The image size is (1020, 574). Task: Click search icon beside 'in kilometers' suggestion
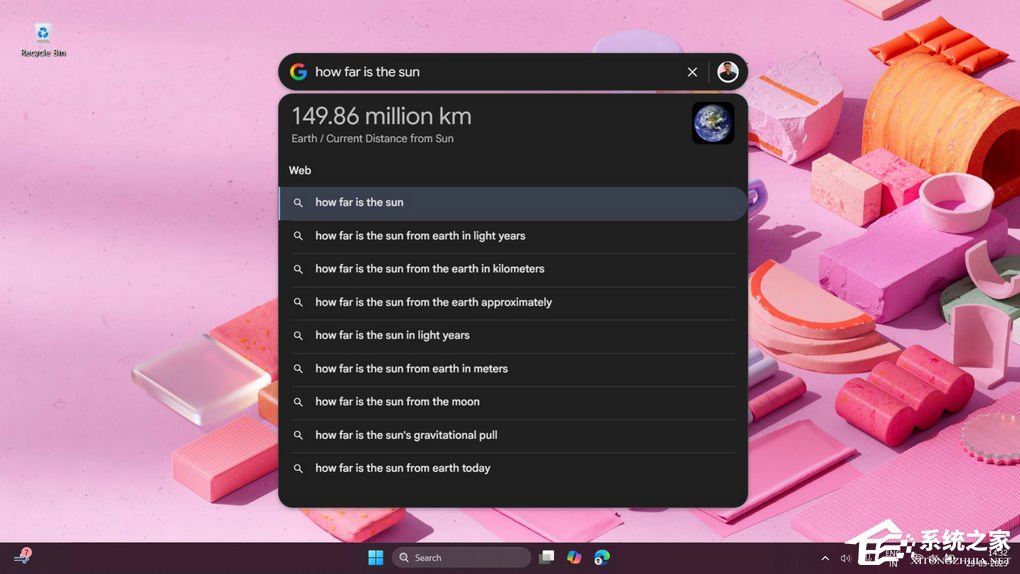[x=298, y=269]
